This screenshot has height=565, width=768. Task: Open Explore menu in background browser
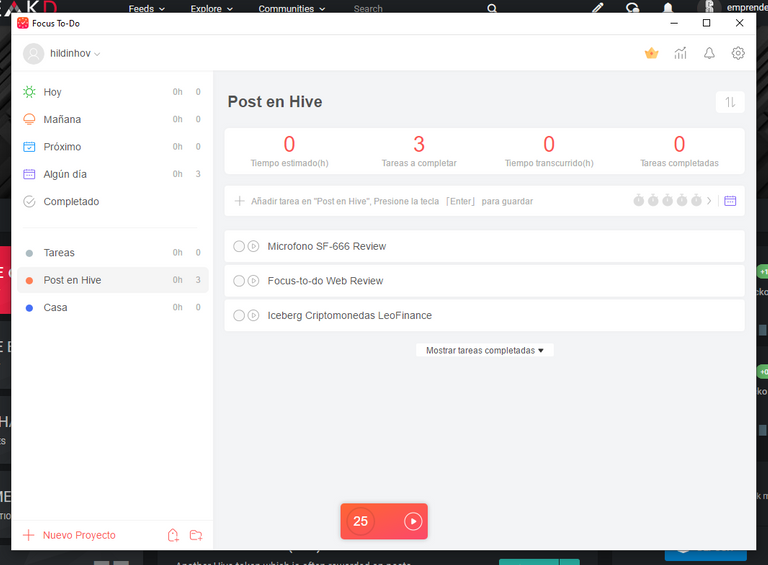(x=211, y=8)
